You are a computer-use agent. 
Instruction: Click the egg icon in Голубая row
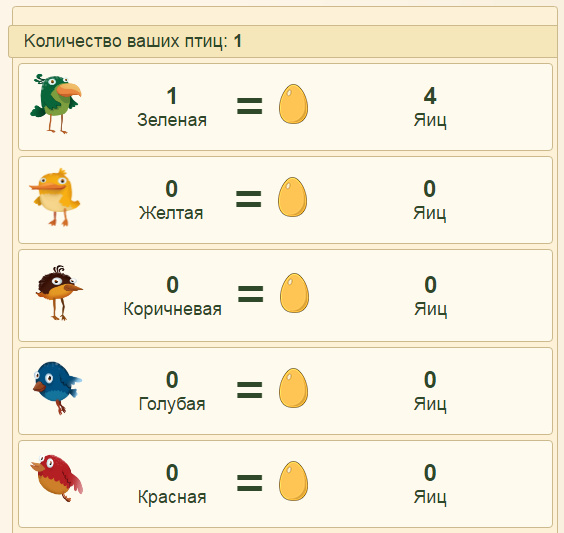294,388
